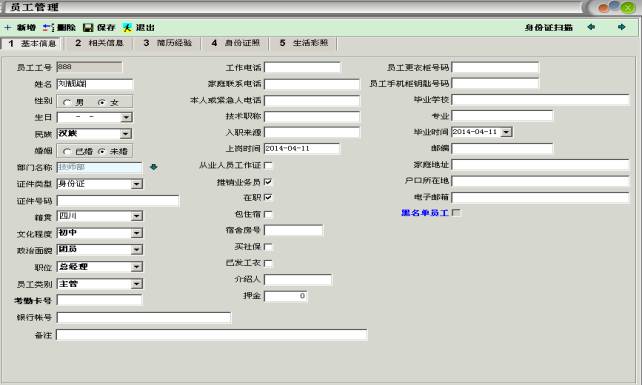Click the 删除 delete icon
This screenshot has width=642, height=385.
pyautogui.click(x=48, y=27)
